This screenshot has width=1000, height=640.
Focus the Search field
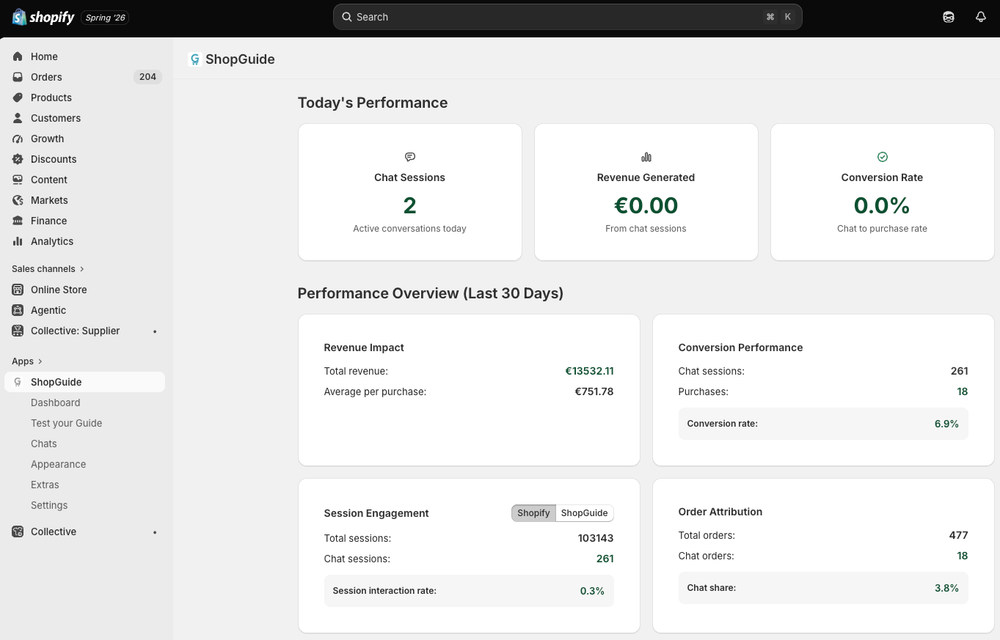567,17
